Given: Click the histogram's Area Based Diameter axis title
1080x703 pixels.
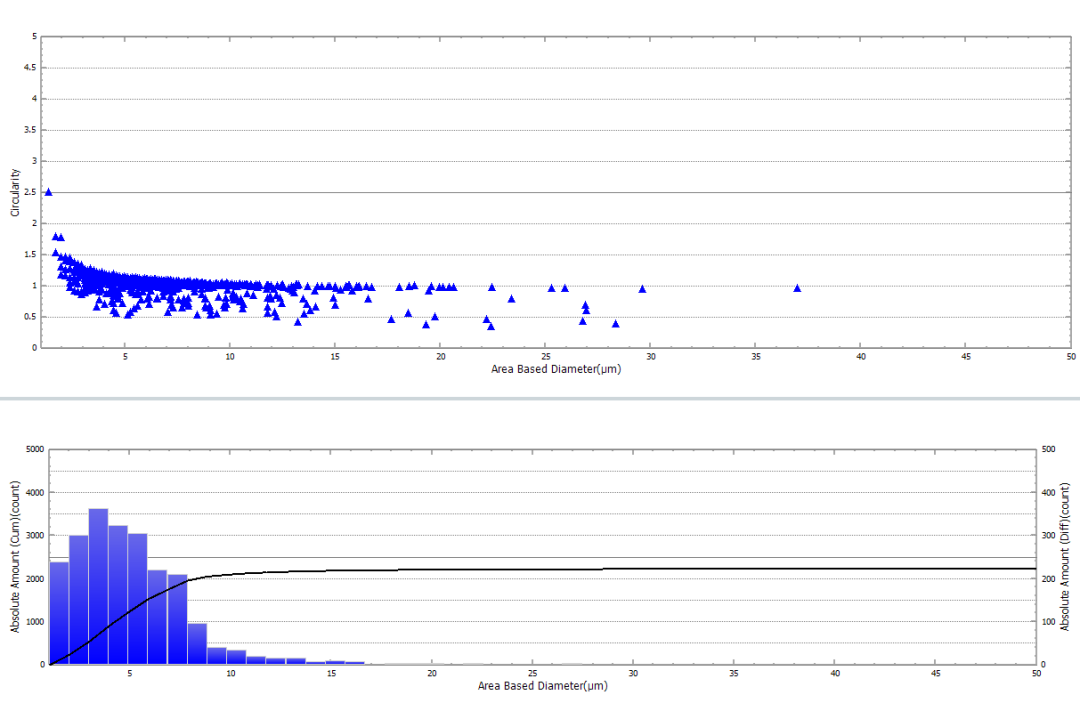Looking at the screenshot, I should tap(542, 685).
